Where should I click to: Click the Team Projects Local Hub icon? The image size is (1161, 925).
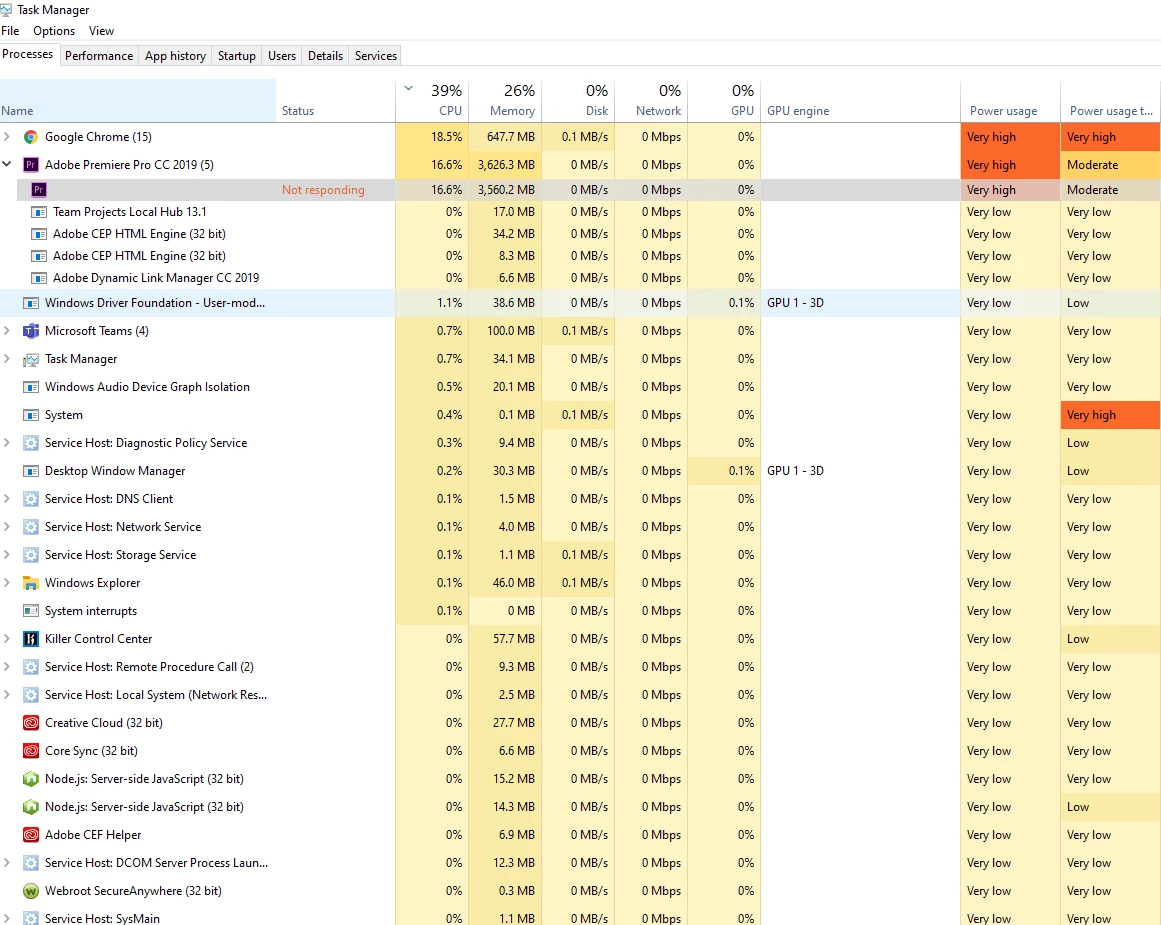[39, 212]
